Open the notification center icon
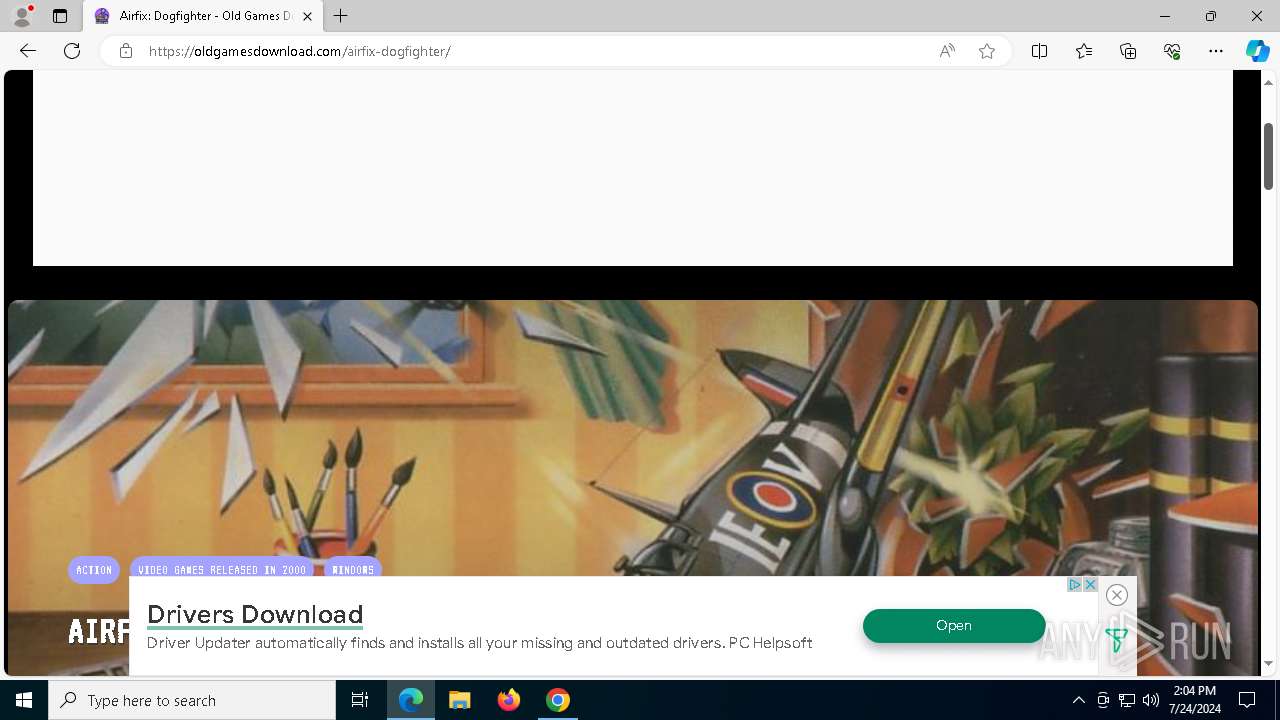The height and width of the screenshot is (720, 1280). (1247, 700)
